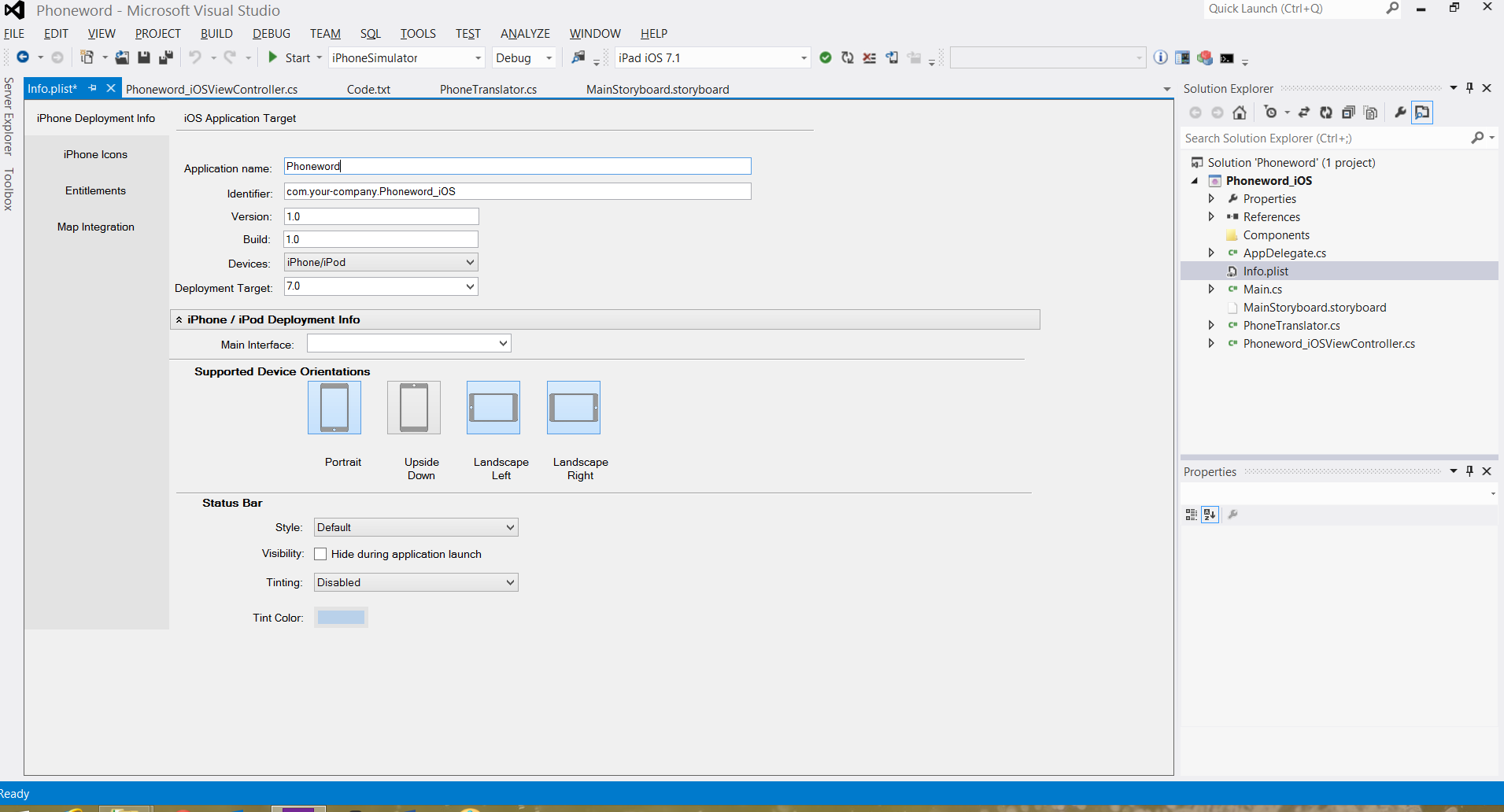
Task: Enable Hide during application launch checkbox
Action: (320, 554)
